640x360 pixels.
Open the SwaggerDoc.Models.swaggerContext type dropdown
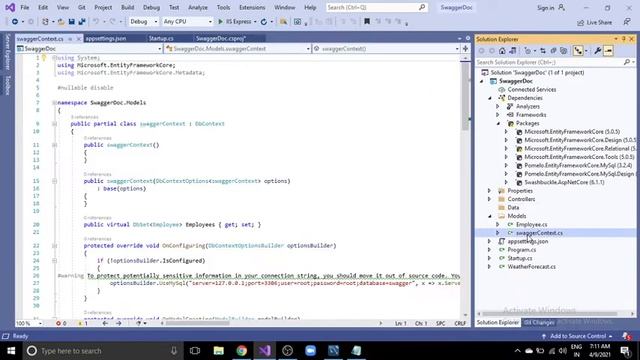[x=238, y=49]
